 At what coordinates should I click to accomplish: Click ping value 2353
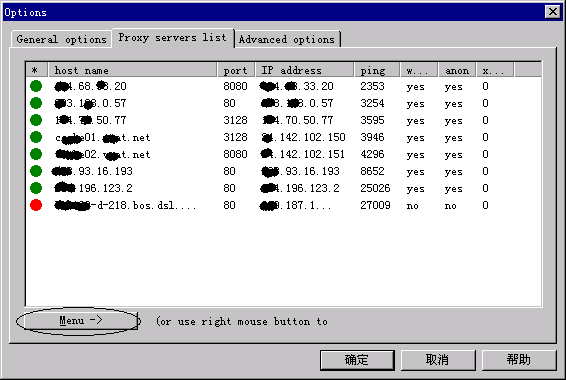tap(372, 86)
